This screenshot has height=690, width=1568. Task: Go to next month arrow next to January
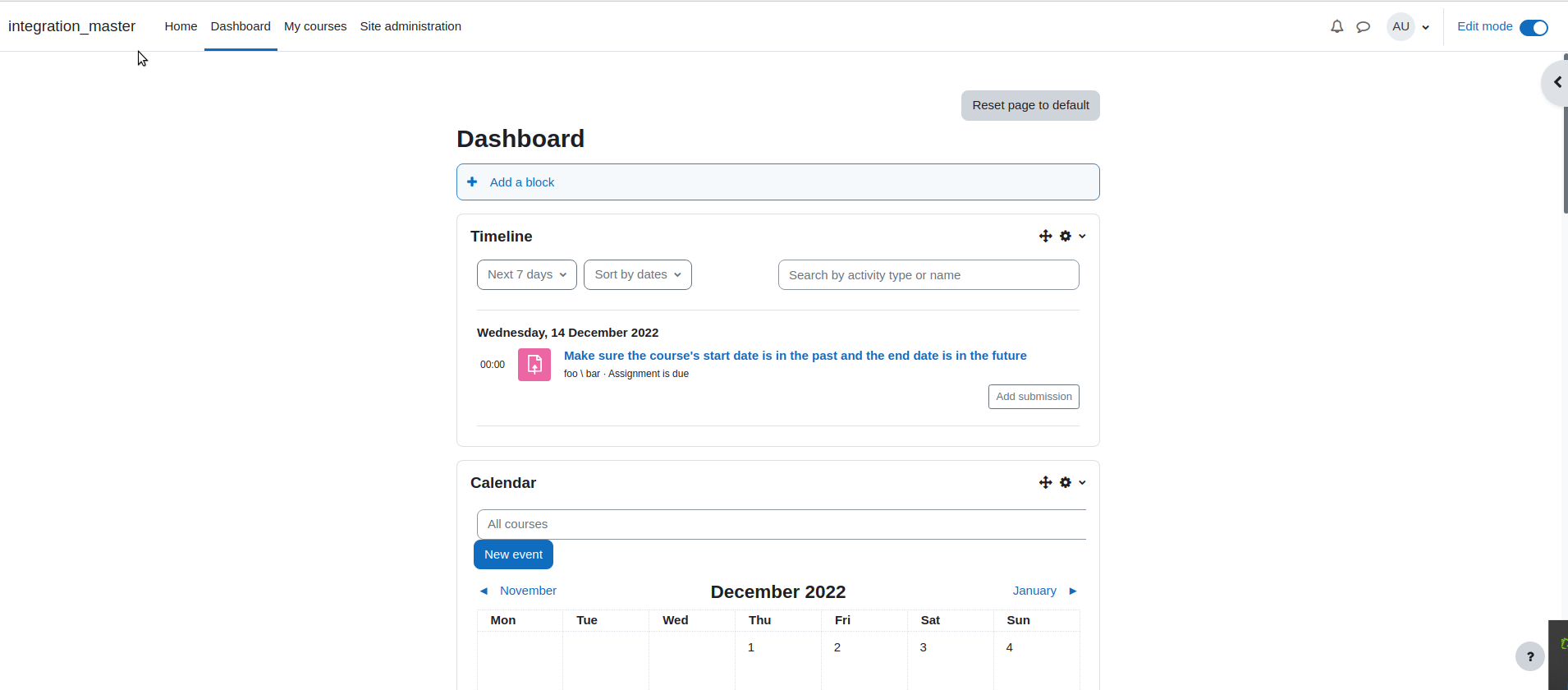click(1072, 591)
